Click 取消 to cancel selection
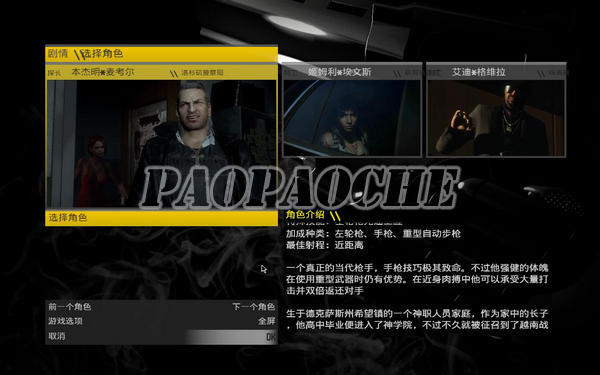600x375 pixels. click(x=57, y=336)
